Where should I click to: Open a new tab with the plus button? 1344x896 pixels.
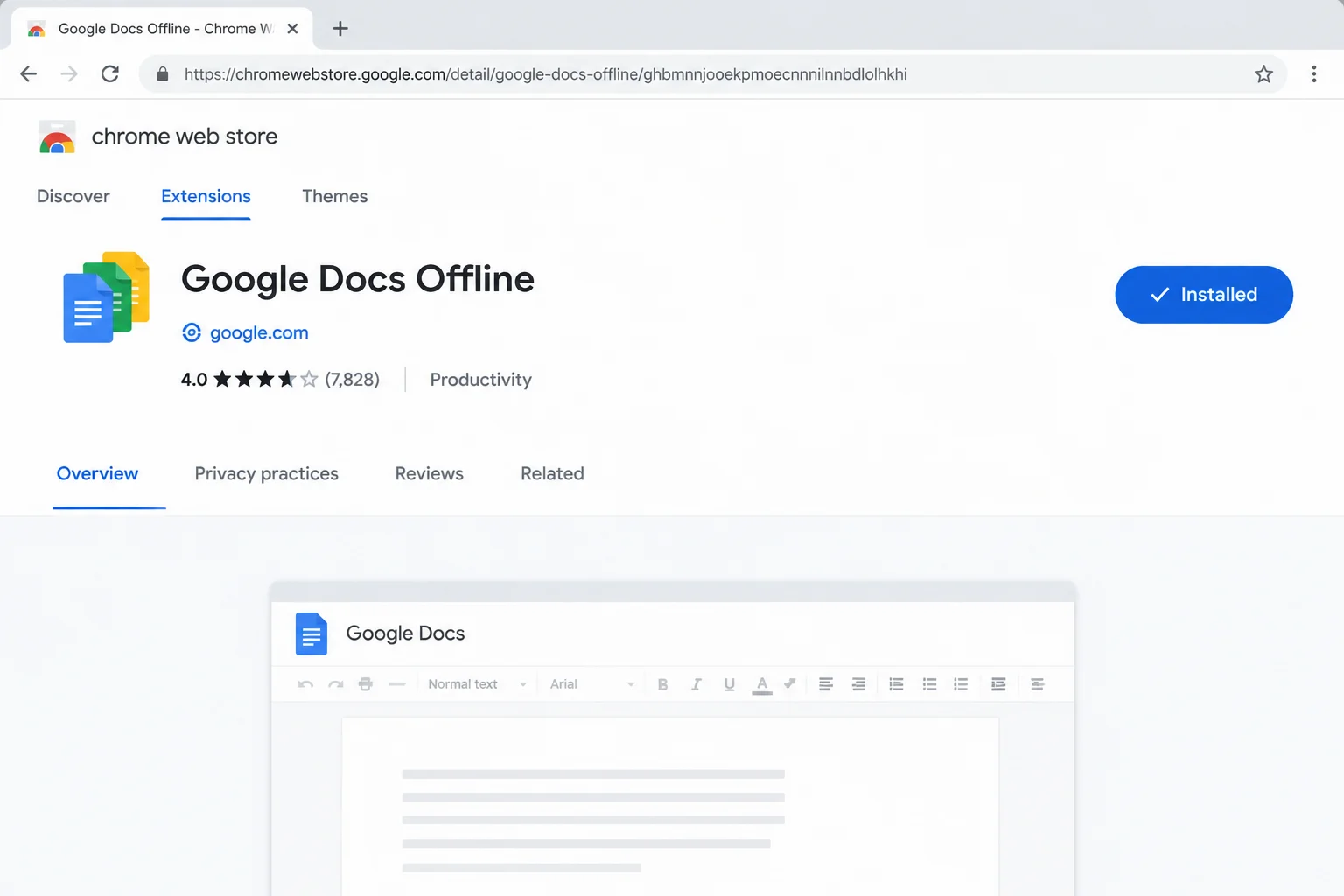pyautogui.click(x=340, y=29)
